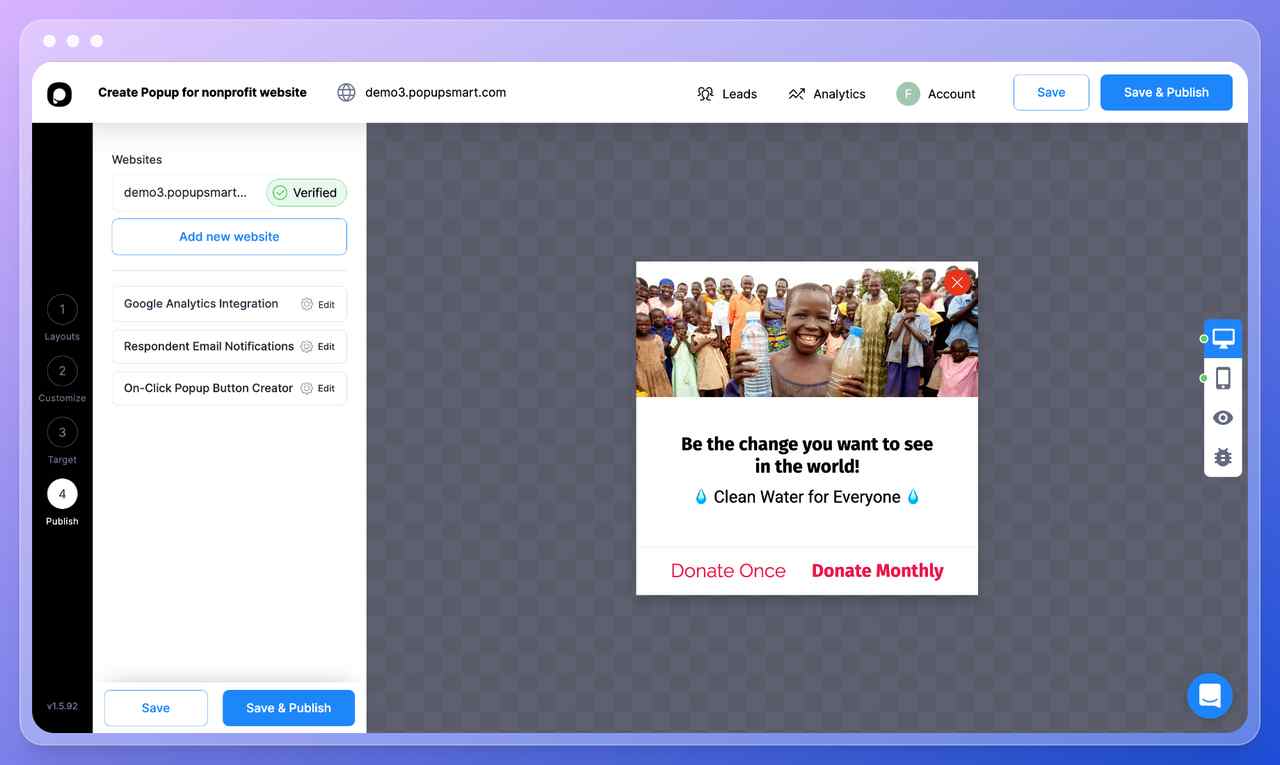Click Save & Publish in header
Viewport: 1280px width, 765px height.
point(1166,92)
